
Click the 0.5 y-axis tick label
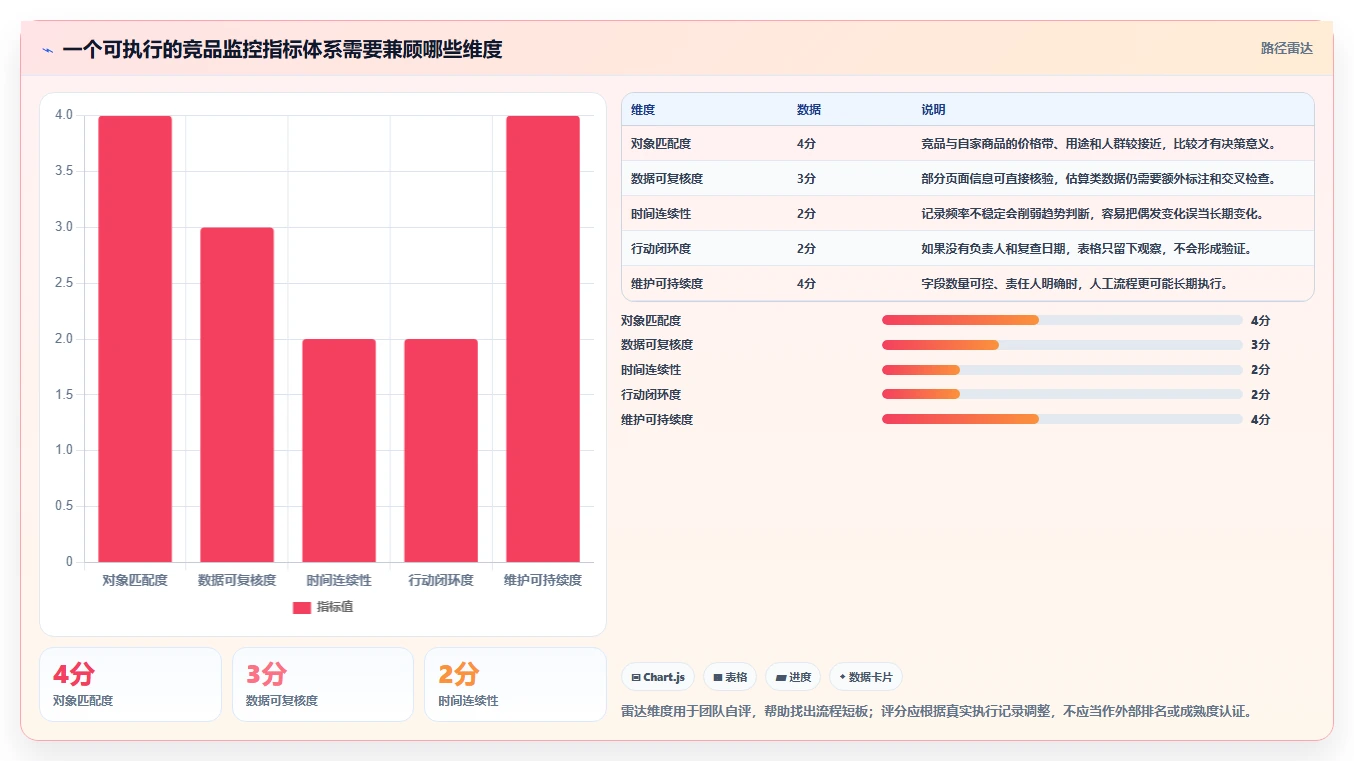tap(63, 506)
